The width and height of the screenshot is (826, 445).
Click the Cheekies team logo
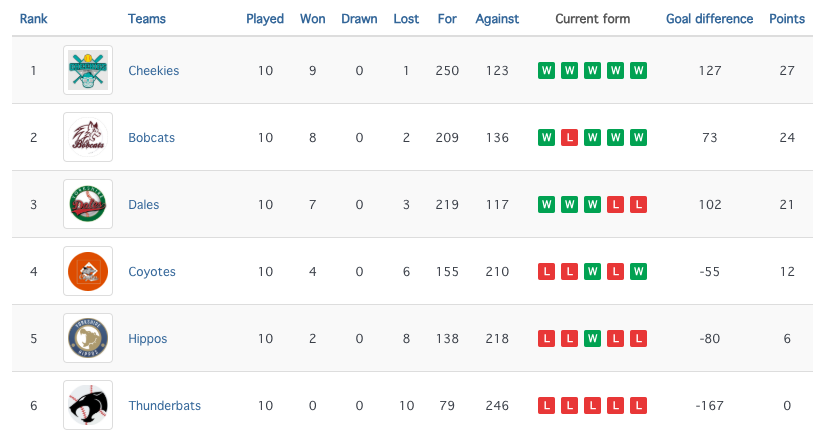(x=88, y=70)
